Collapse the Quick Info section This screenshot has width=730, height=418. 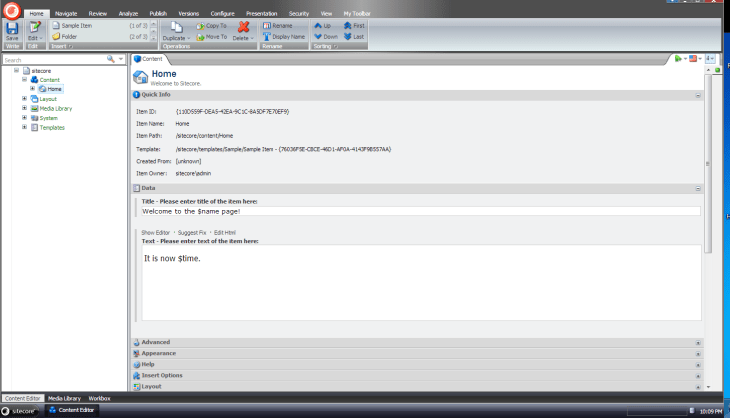click(698, 95)
